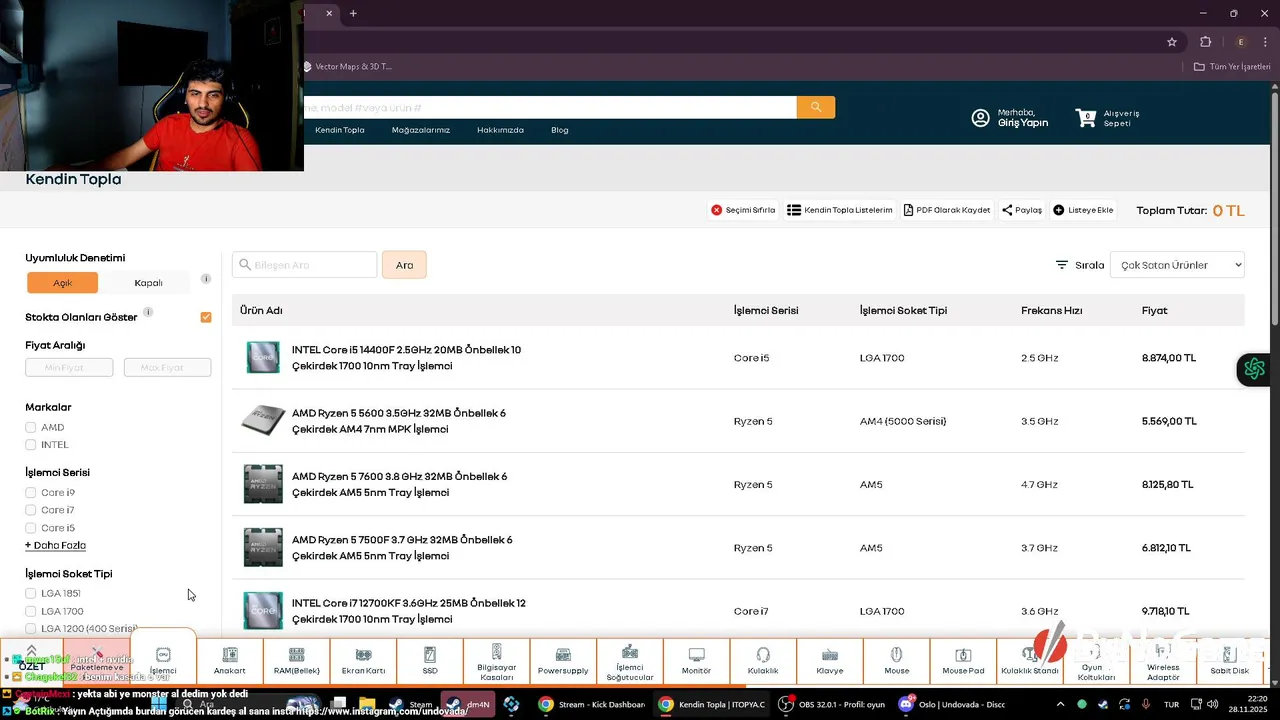Open a new browser tab
Screen dimensions: 1280x720
click(353, 13)
